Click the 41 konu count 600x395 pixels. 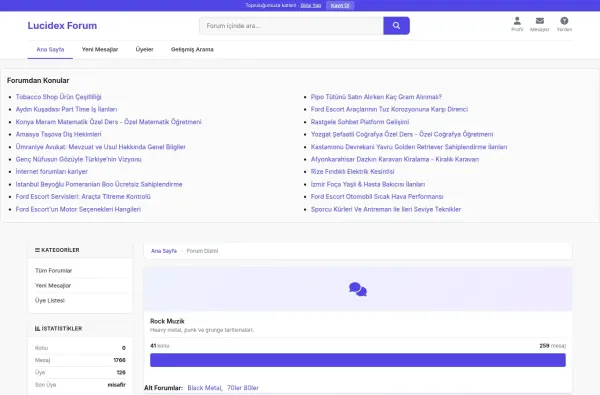coord(160,346)
